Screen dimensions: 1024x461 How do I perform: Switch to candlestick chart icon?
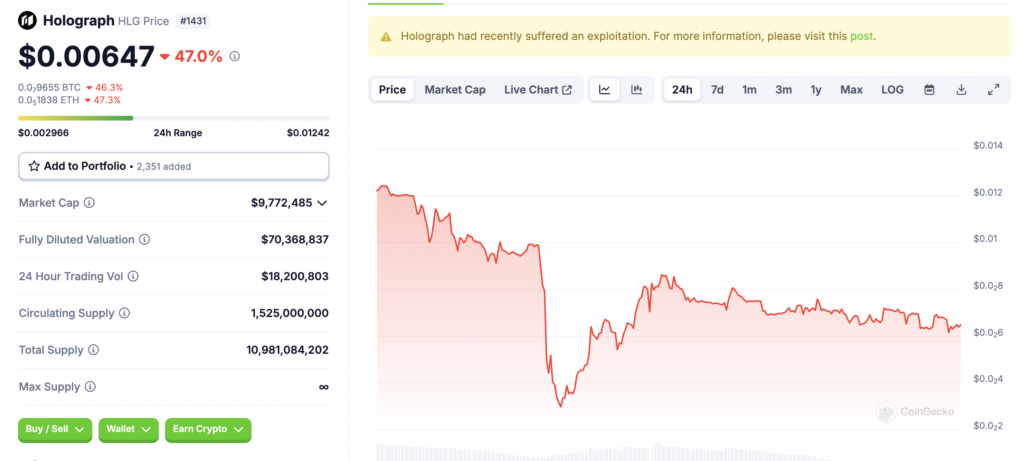coord(637,90)
